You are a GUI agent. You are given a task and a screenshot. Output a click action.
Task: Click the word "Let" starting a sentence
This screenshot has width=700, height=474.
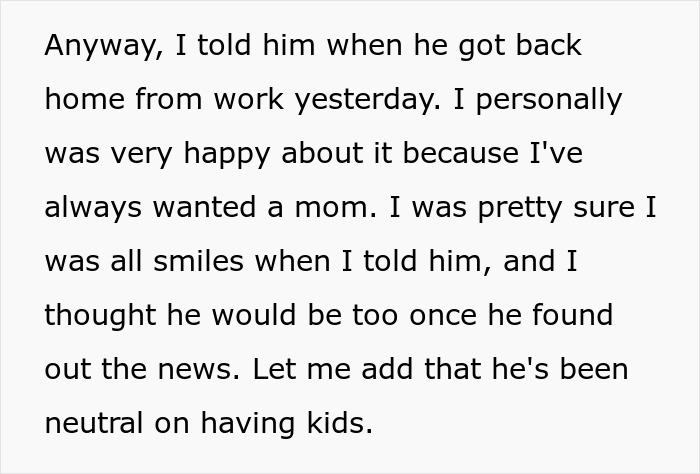click(x=272, y=369)
